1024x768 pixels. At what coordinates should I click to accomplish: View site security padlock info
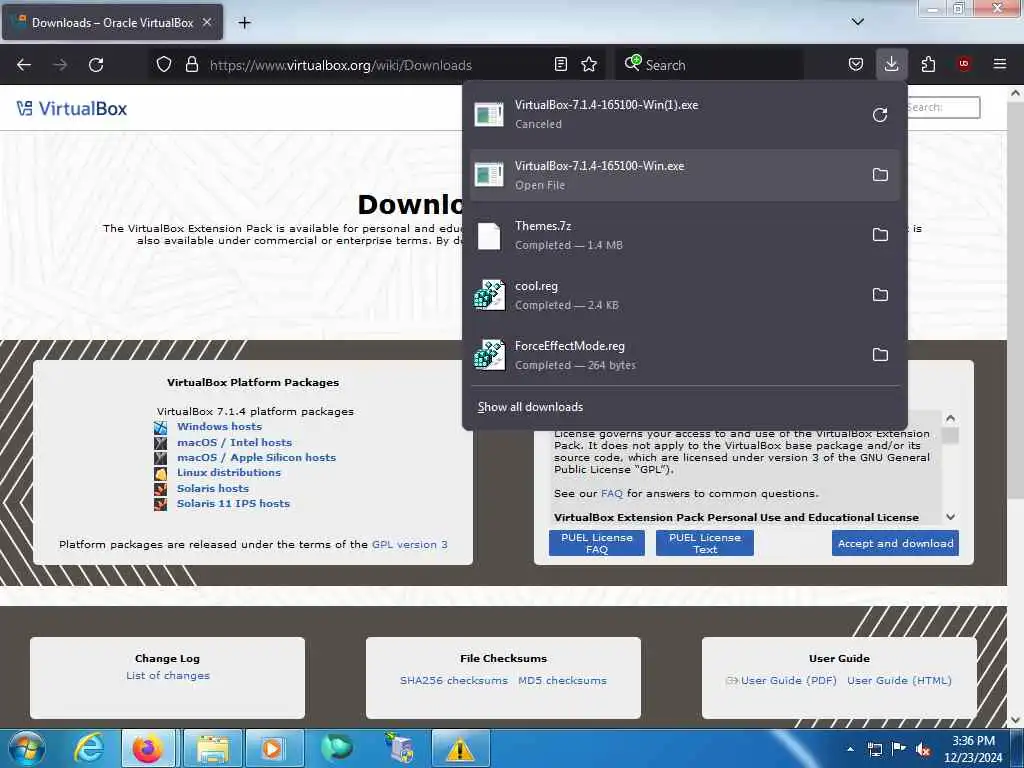coord(191,65)
